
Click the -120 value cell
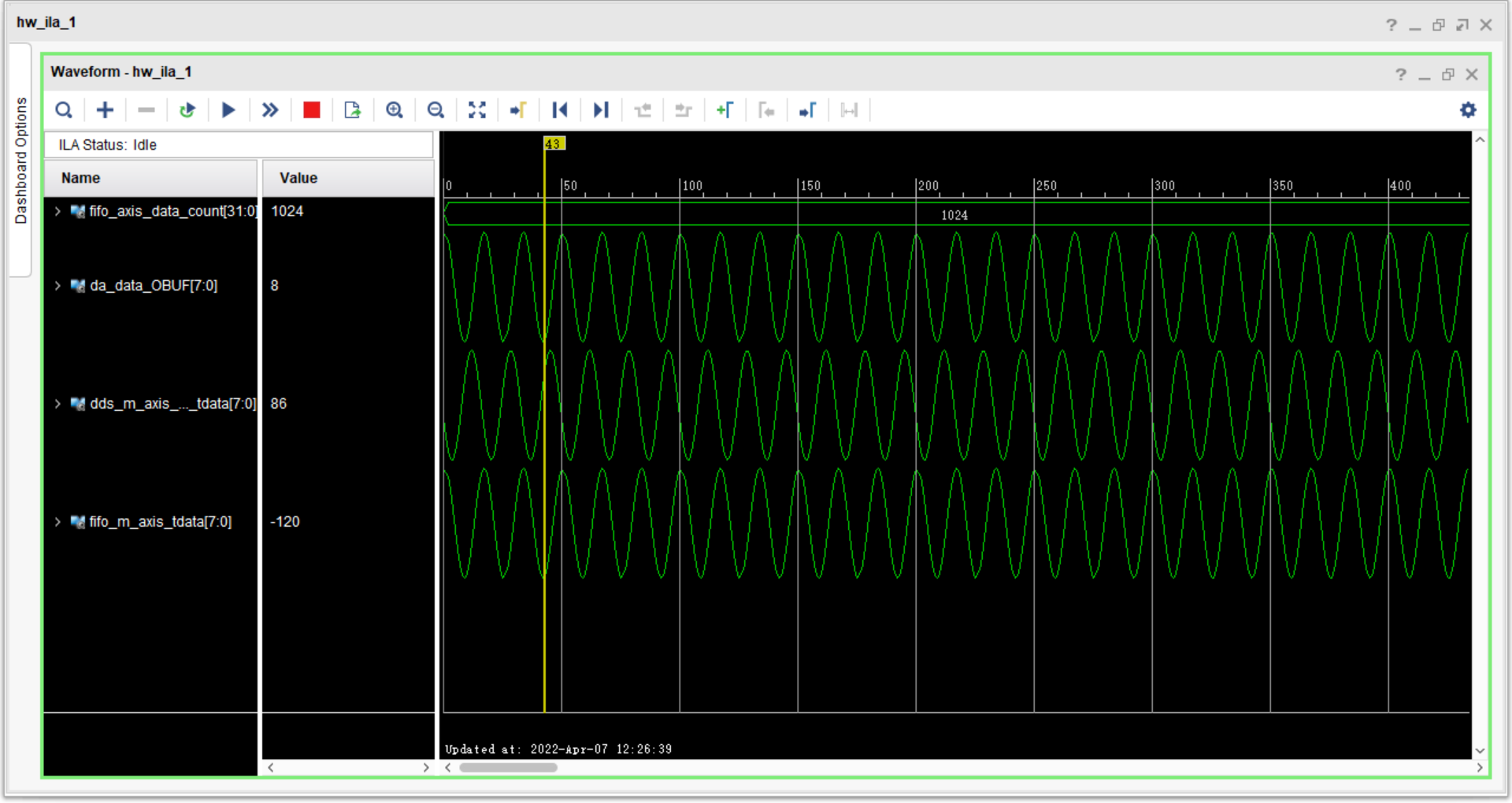pyautogui.click(x=285, y=522)
